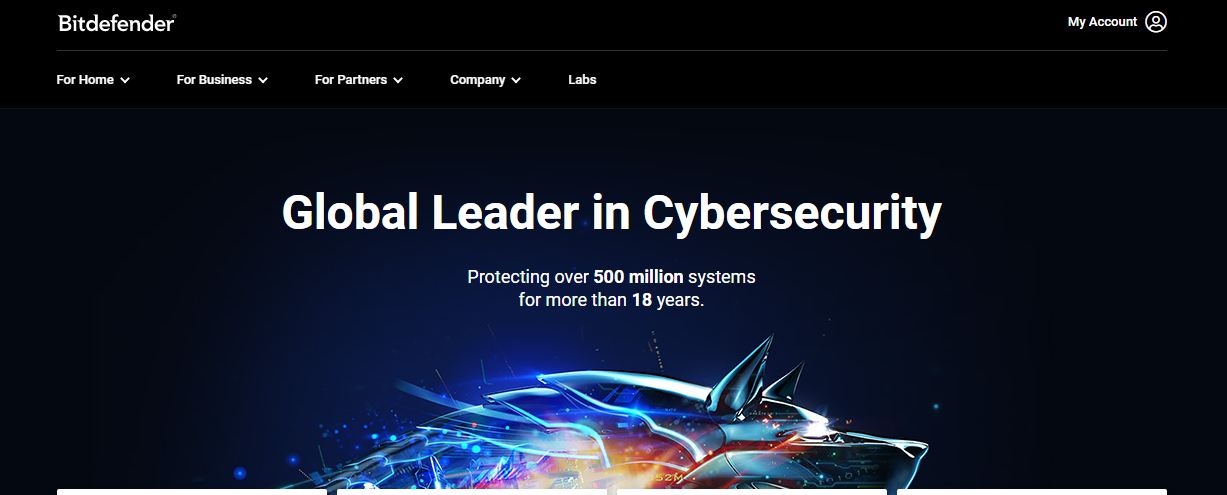Select the second white card at the bottom
Image resolution: width=1227 pixels, height=495 pixels.
(x=472, y=492)
